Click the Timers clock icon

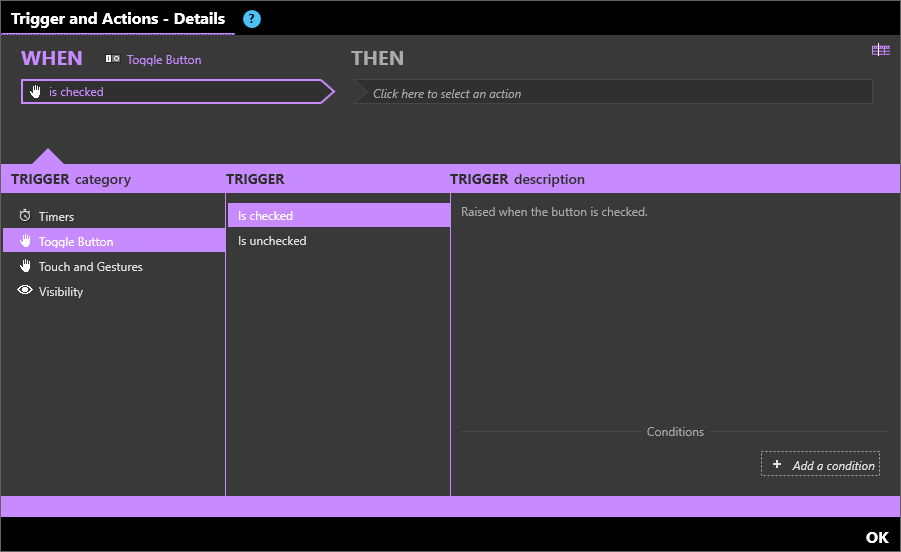point(25,215)
